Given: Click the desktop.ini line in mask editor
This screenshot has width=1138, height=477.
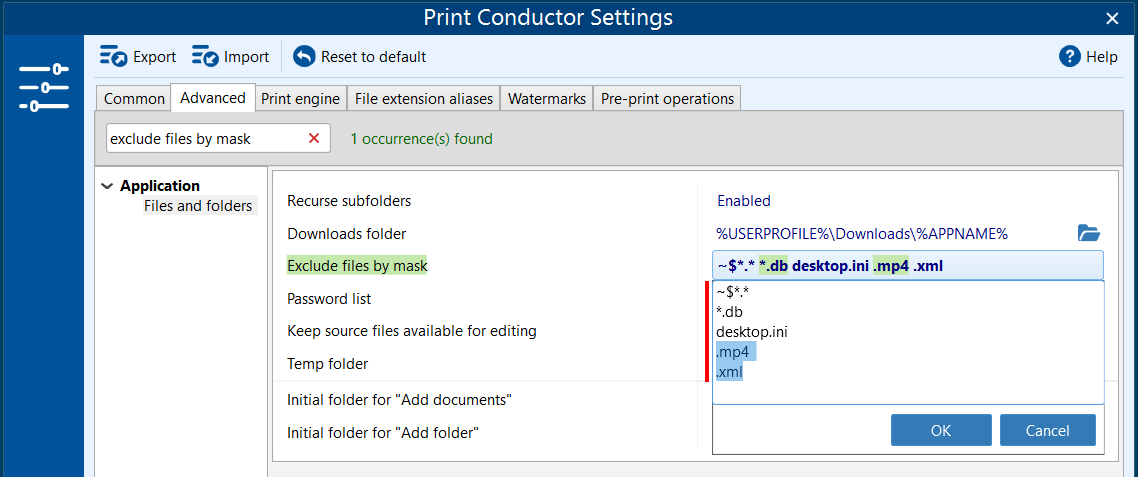Looking at the screenshot, I should click(751, 331).
